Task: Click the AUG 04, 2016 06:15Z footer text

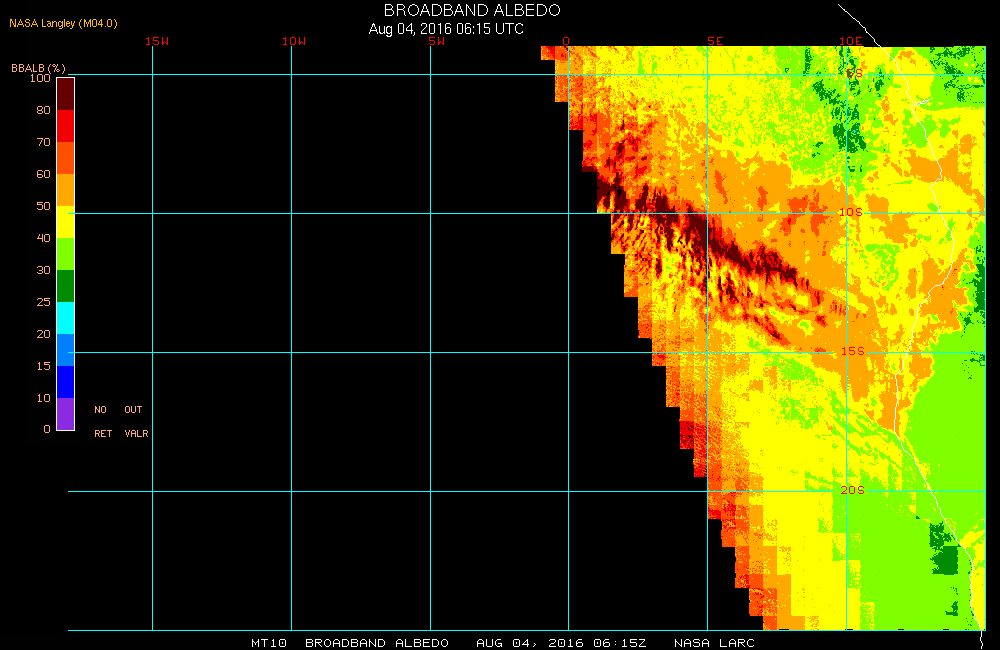Action: (x=561, y=643)
